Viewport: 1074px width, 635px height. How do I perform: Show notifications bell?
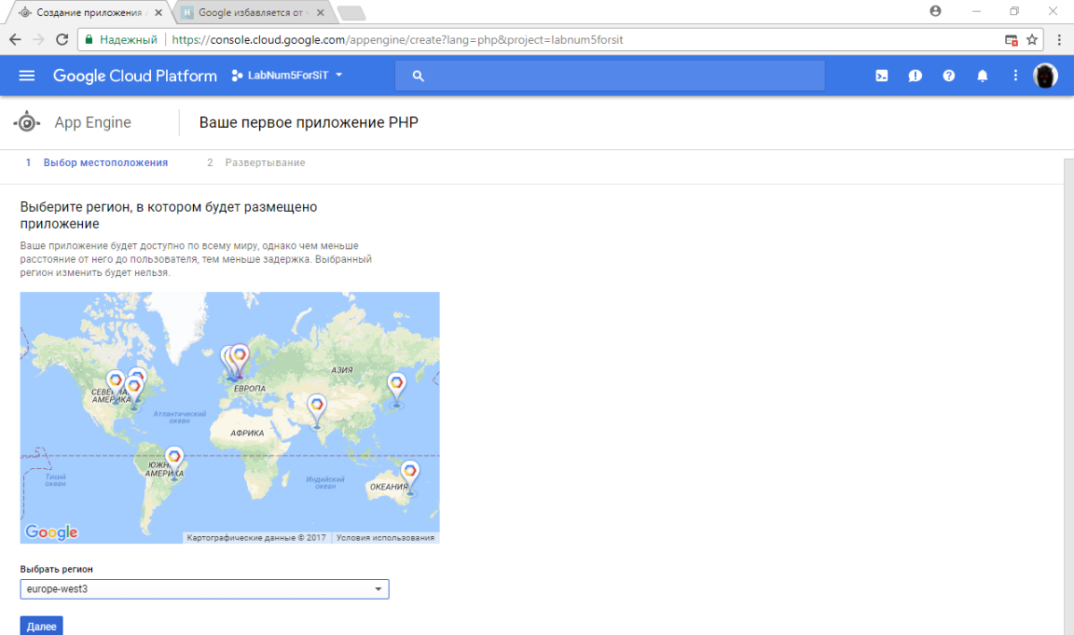[x=982, y=76]
